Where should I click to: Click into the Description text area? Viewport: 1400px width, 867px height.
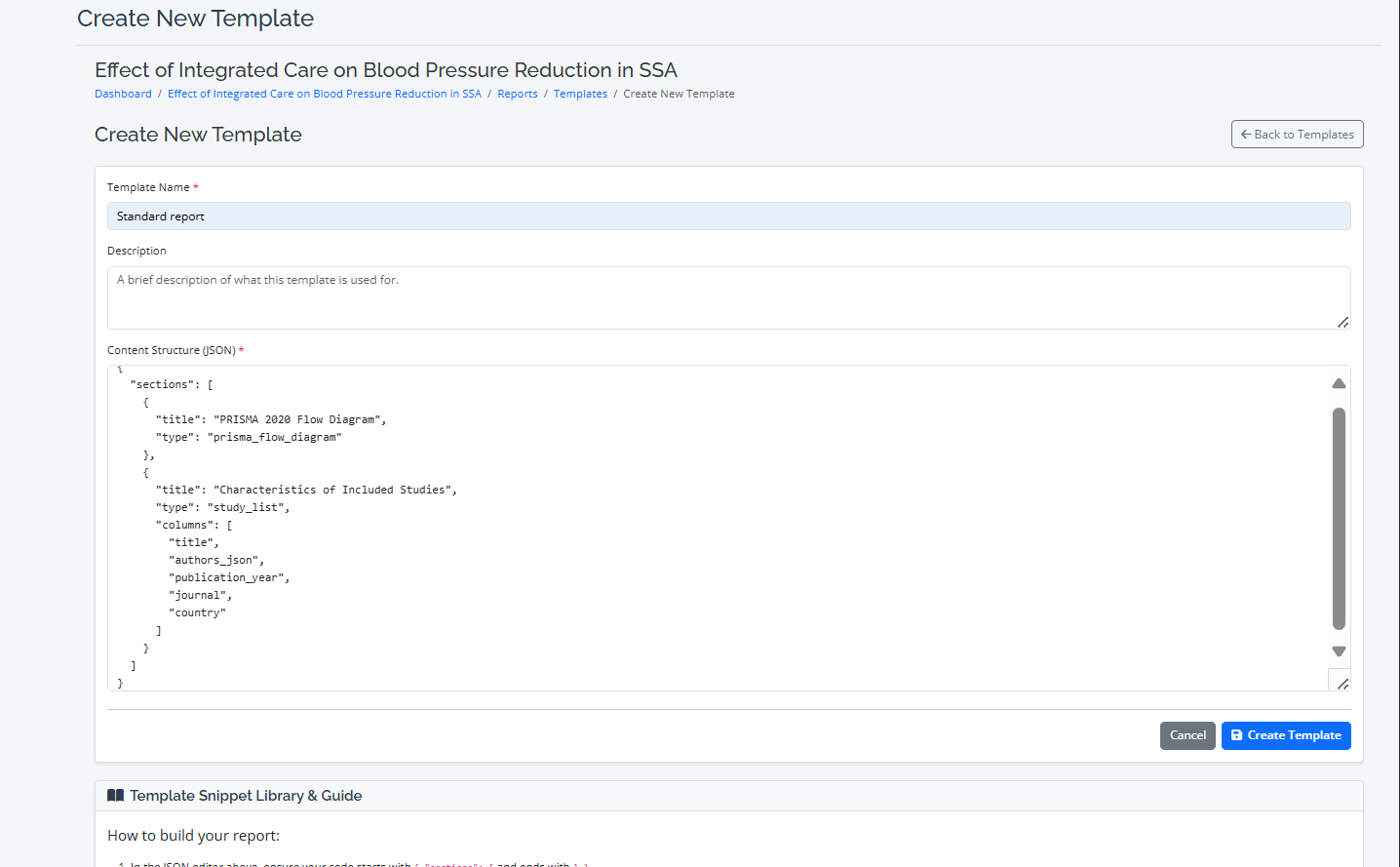point(727,297)
